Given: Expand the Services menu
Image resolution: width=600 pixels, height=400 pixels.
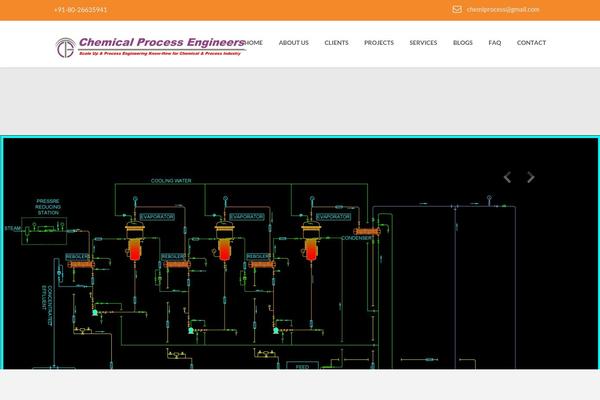Looking at the screenshot, I should pyautogui.click(x=423, y=43).
